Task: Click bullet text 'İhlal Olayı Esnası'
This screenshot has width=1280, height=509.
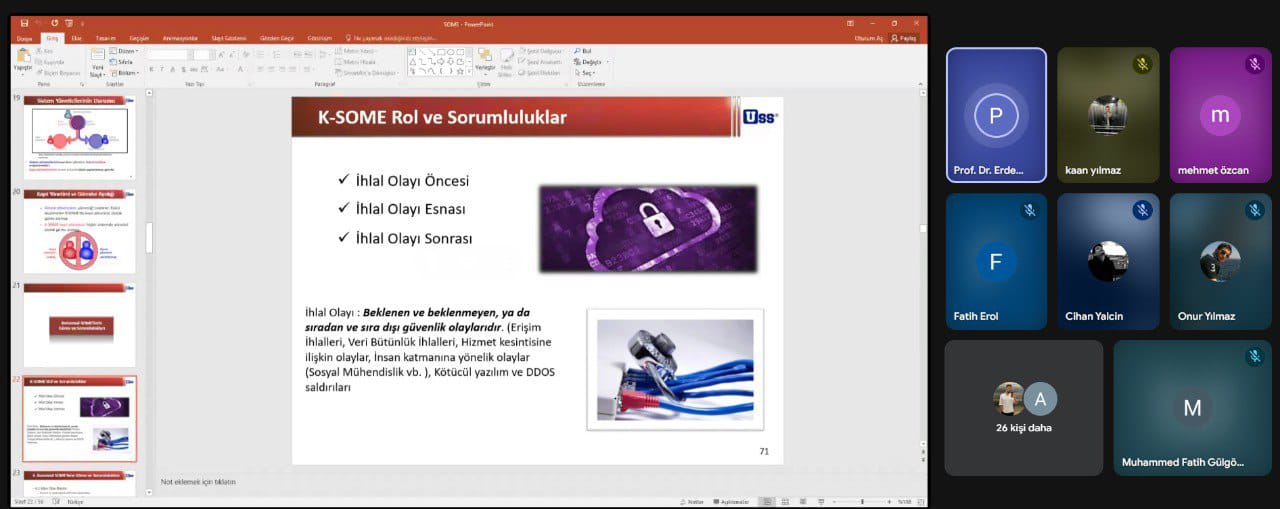Action: 410,209
